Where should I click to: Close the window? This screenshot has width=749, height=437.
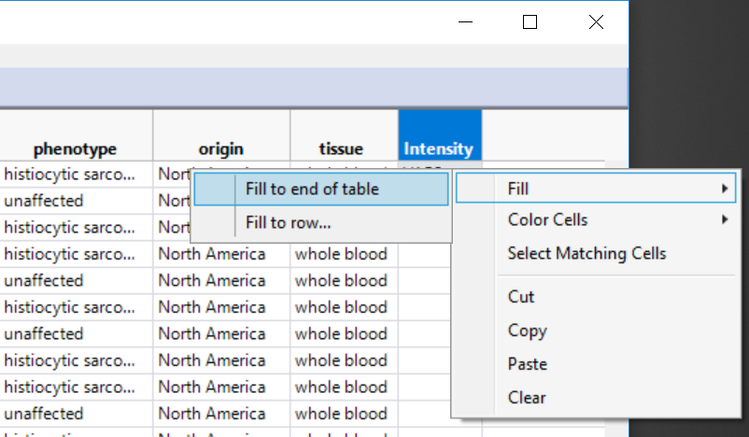point(596,22)
